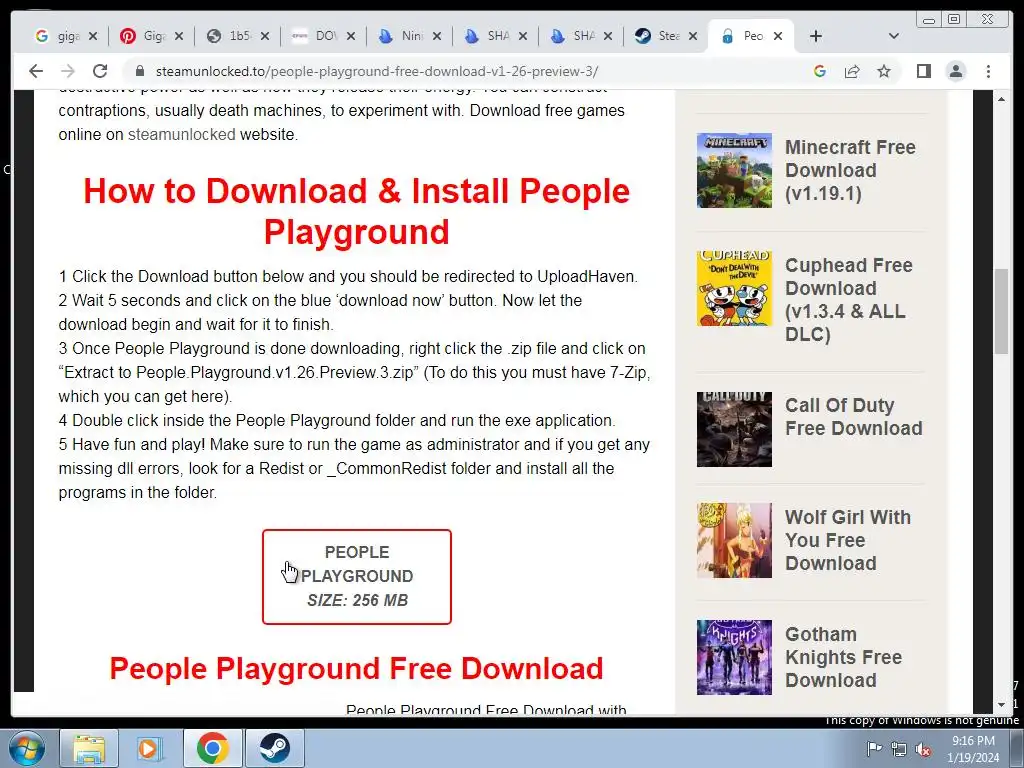Open Steam from the taskbar
The height and width of the screenshot is (768, 1024).
click(274, 748)
